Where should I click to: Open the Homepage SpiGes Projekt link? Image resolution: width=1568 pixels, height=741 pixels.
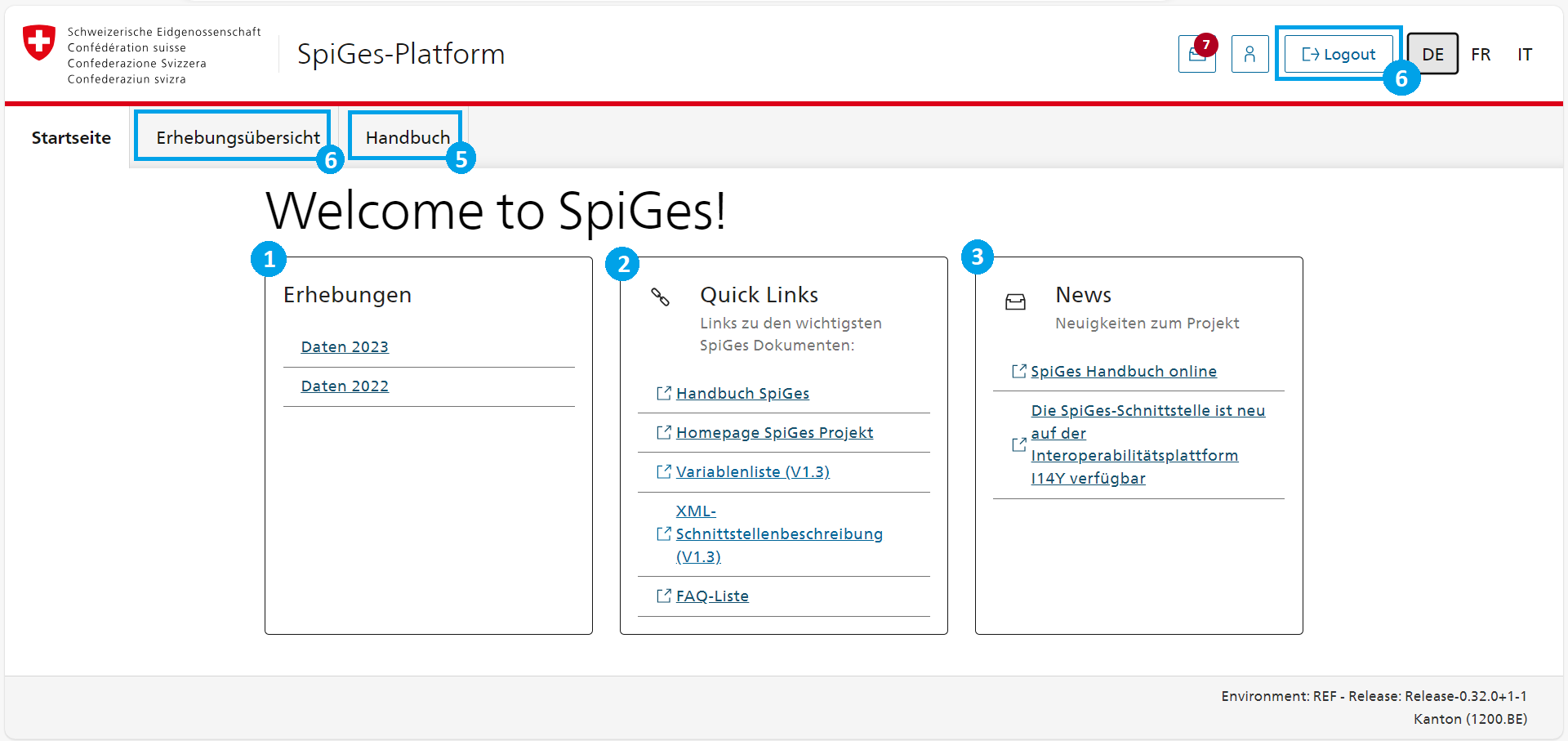[x=774, y=432]
